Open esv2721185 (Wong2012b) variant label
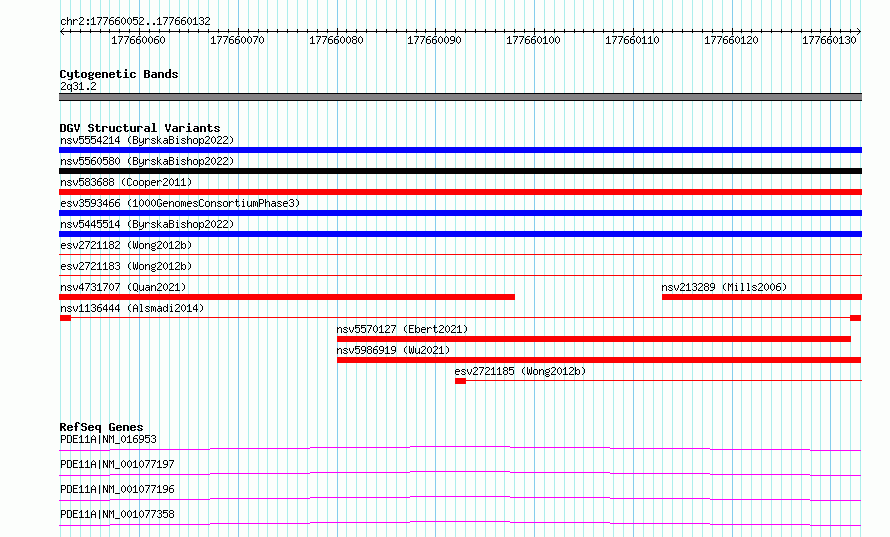The width and height of the screenshot is (890, 537). tap(520, 371)
